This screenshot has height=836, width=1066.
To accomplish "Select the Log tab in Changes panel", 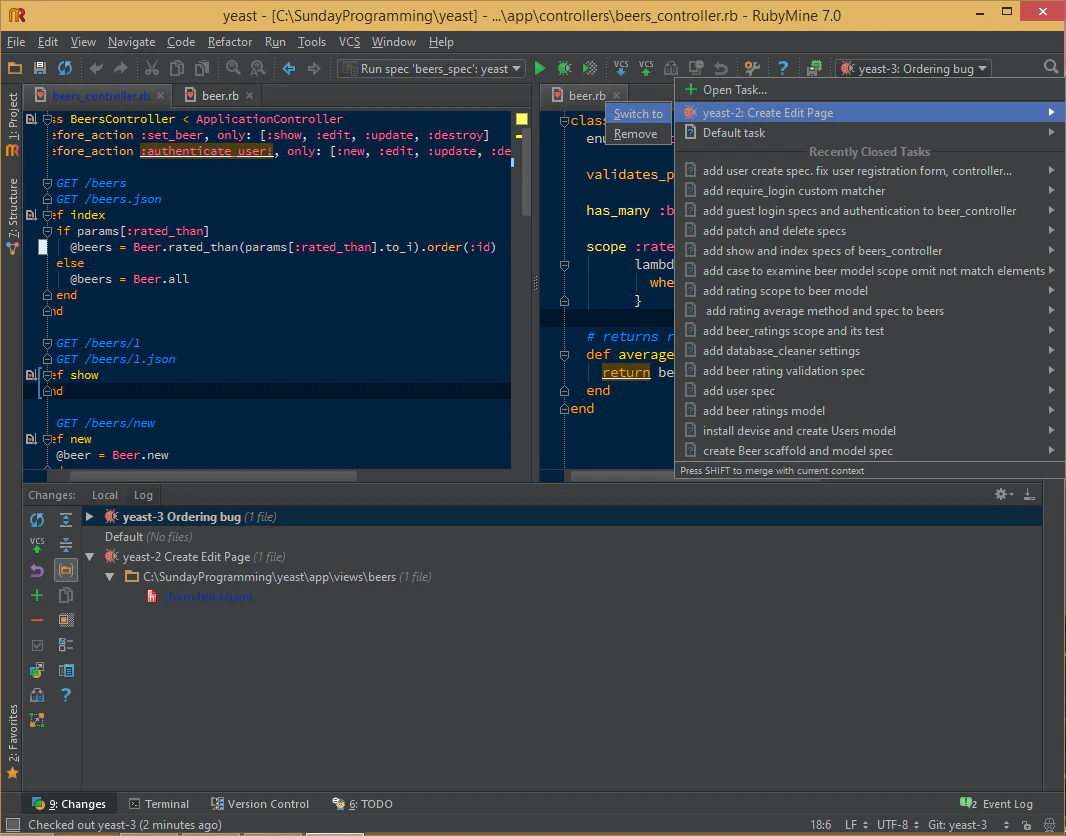I will pos(143,495).
